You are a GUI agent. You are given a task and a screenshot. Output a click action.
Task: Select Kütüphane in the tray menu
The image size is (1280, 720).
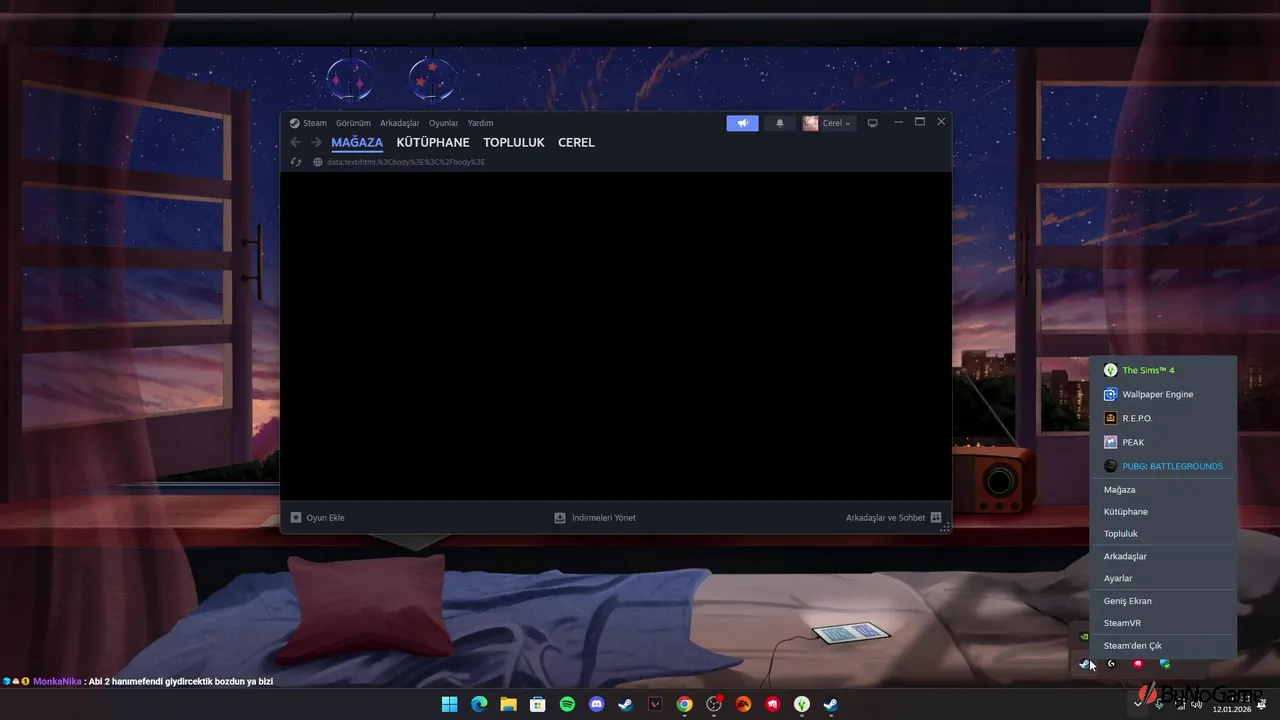point(1163,512)
